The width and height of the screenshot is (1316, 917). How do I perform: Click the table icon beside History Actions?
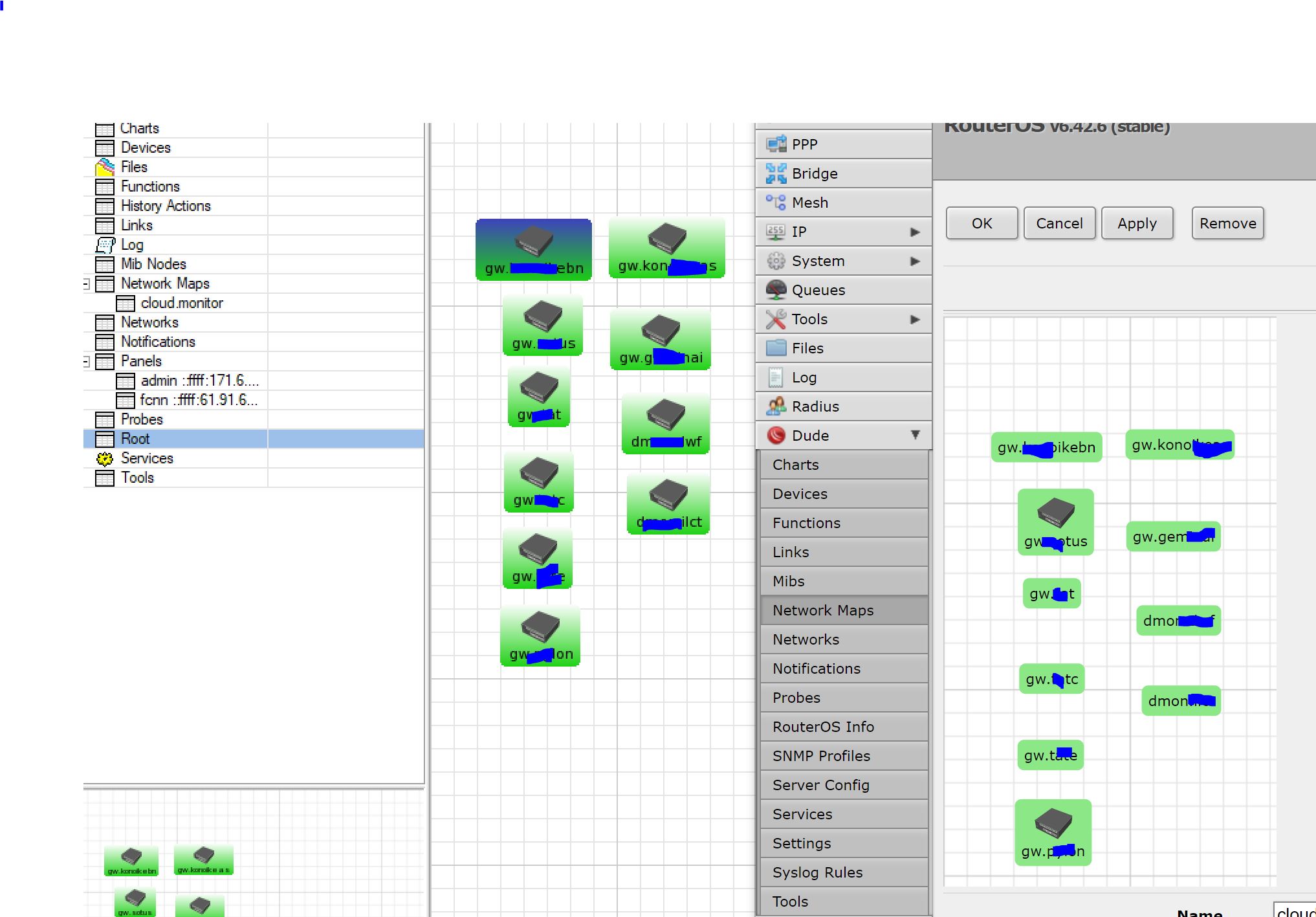coord(105,206)
